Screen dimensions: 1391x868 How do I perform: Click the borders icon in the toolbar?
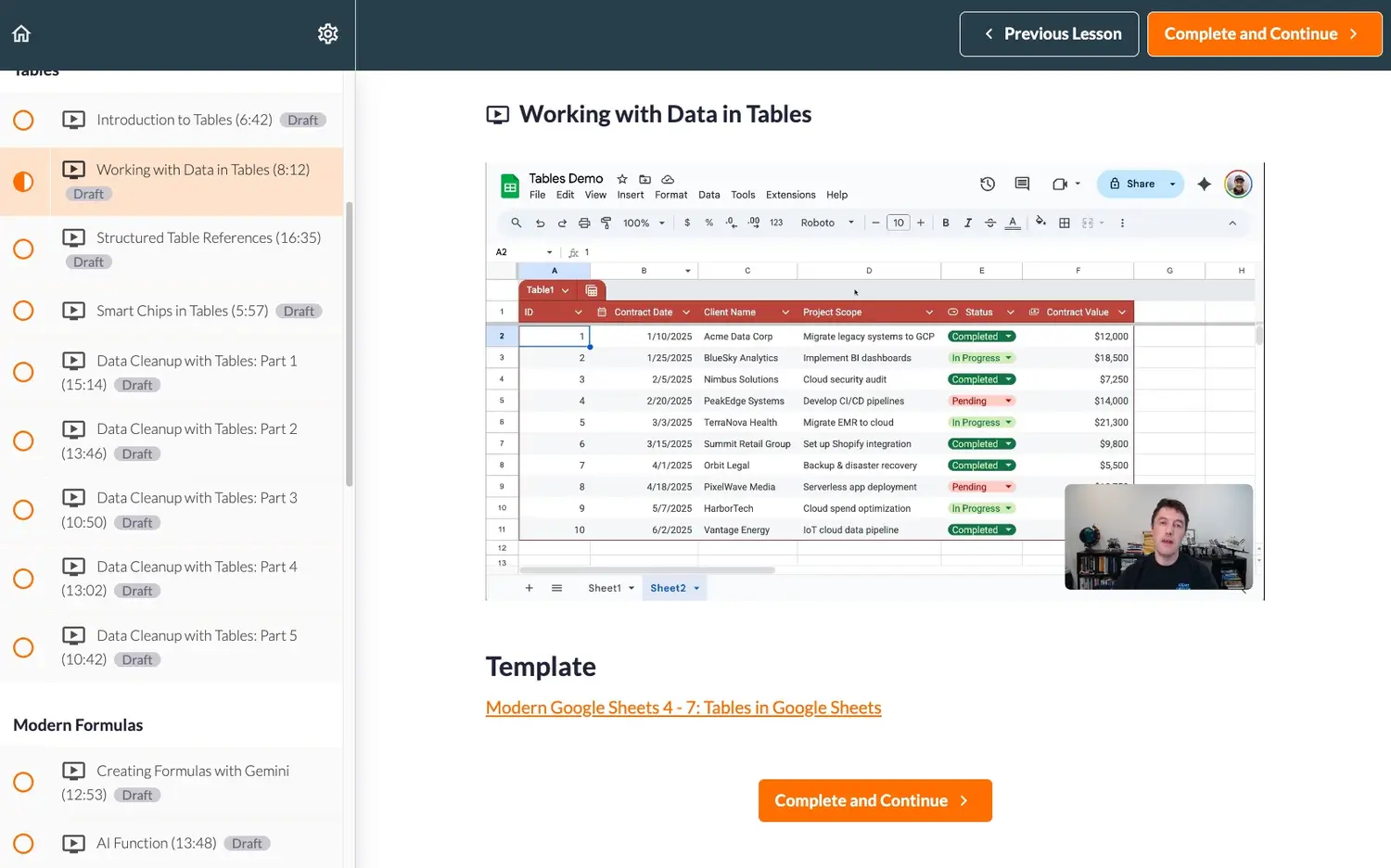pyautogui.click(x=1064, y=223)
